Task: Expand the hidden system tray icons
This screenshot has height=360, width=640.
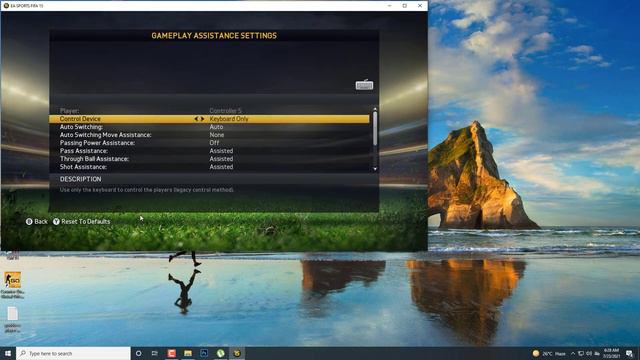Action: (573, 353)
